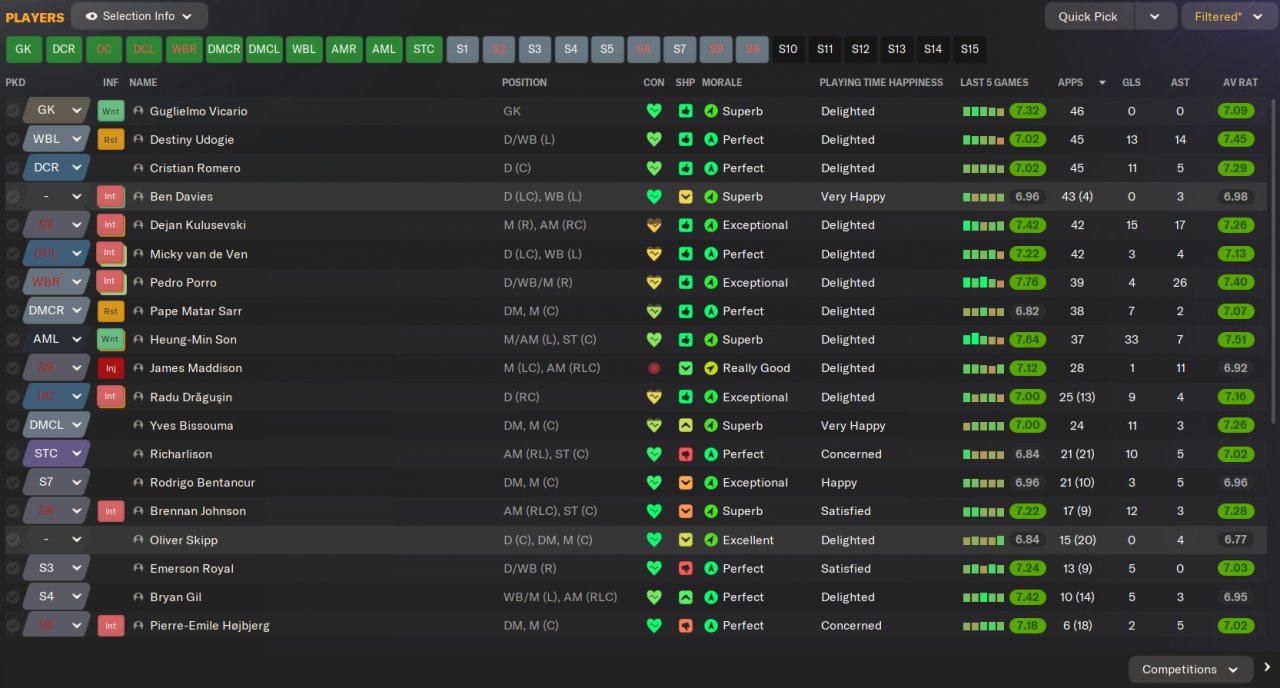Toggle picked checkbox for Ben Davies
Image resolution: width=1280 pixels, height=688 pixels.
click(x=12, y=197)
